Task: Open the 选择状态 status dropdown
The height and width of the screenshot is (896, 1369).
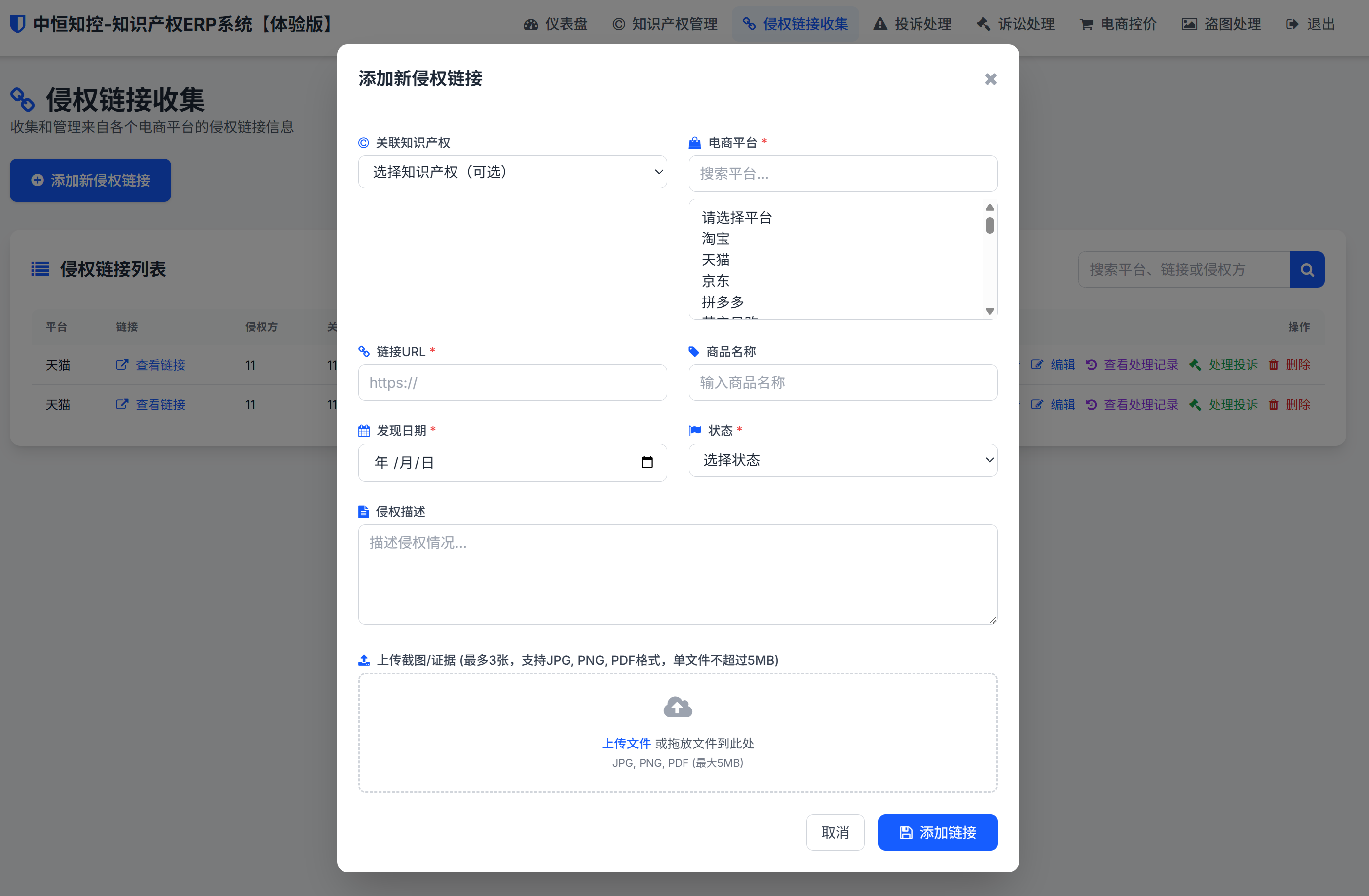Action: pyautogui.click(x=843, y=460)
